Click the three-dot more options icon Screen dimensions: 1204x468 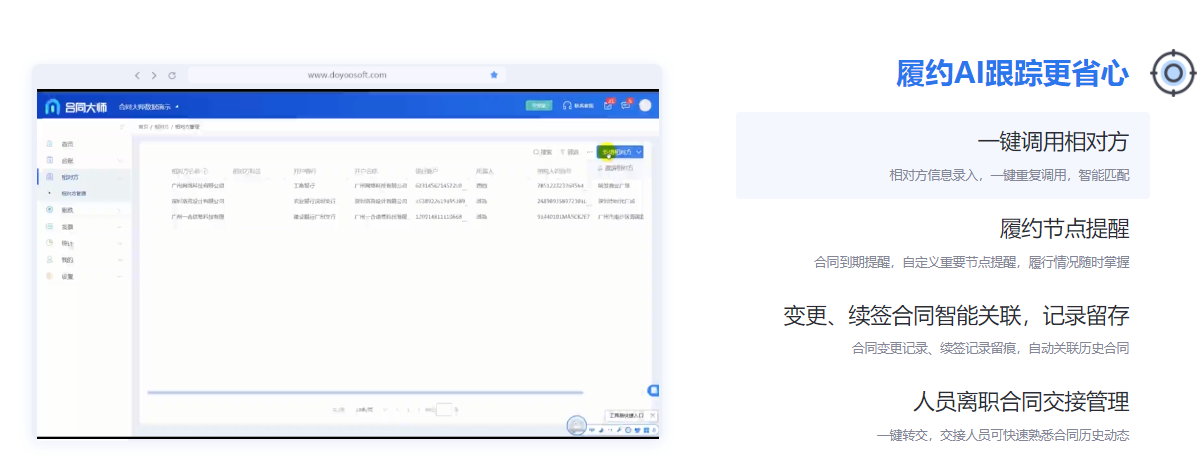point(589,152)
